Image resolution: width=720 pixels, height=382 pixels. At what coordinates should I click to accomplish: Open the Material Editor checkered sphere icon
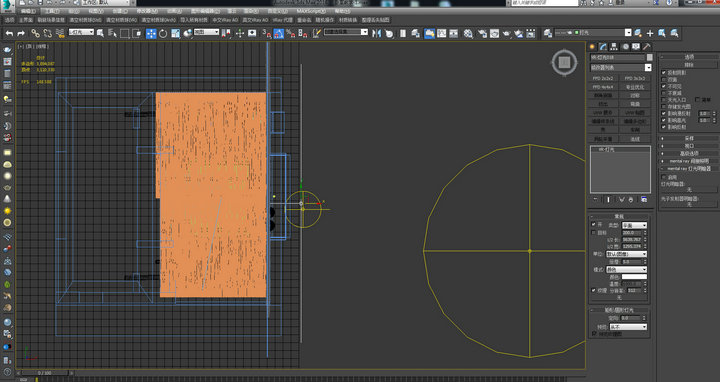click(468, 33)
